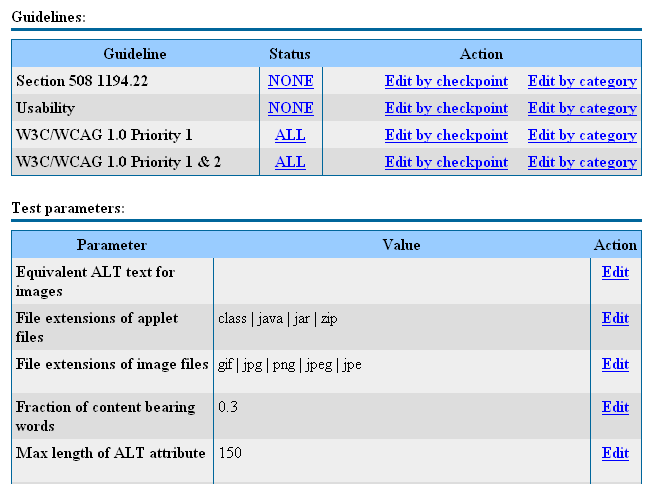The image size is (656, 484).
Task: Select the Section 508 1194.22 guideline name
Action: click(82, 81)
